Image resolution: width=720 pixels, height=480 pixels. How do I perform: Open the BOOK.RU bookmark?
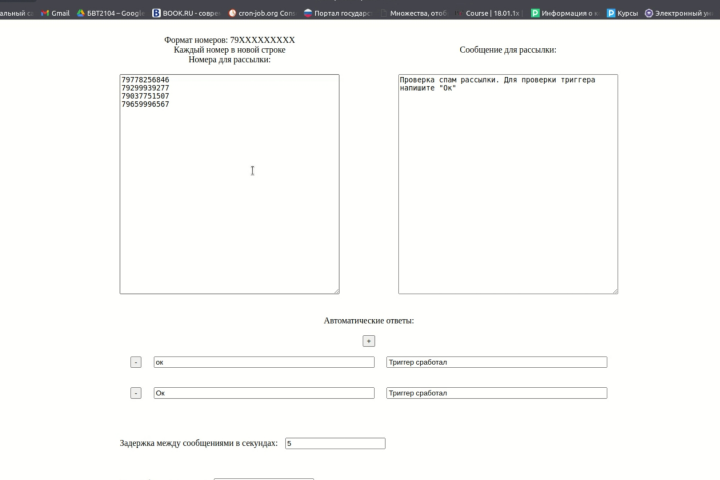click(186, 13)
